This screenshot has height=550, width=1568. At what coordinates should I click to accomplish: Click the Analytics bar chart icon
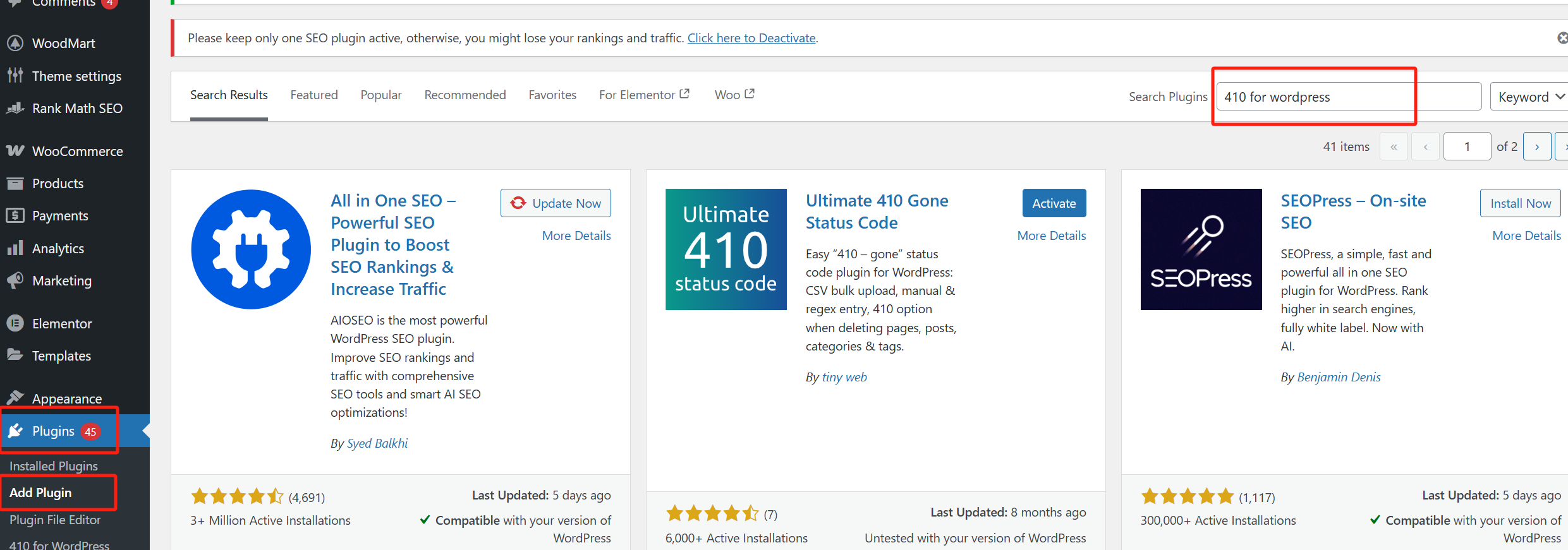(x=15, y=248)
